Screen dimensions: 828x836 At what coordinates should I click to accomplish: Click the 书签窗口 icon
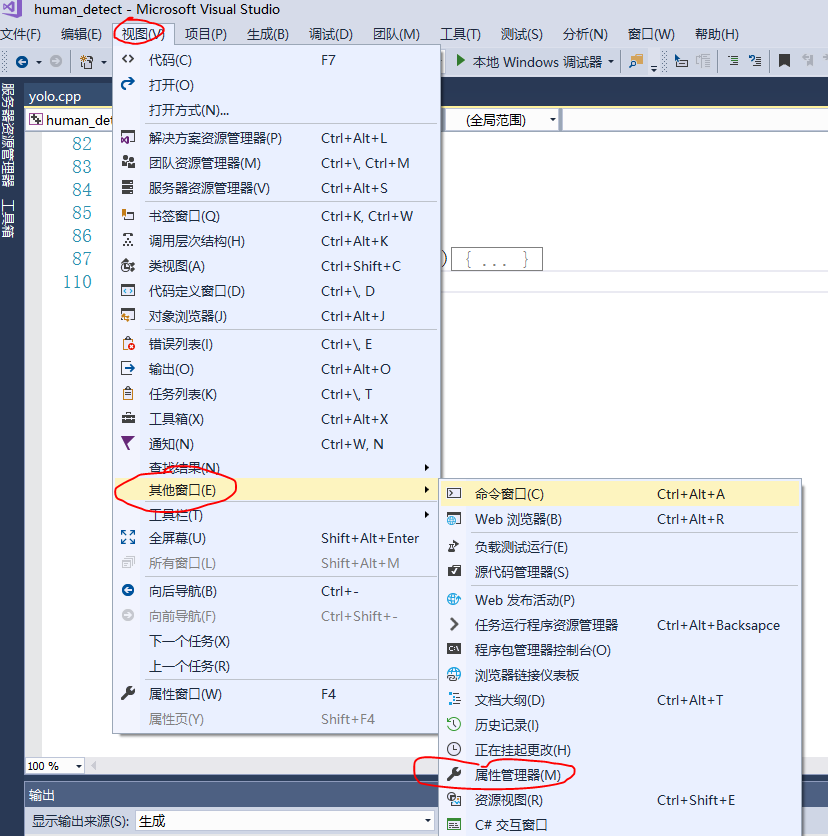[128, 215]
